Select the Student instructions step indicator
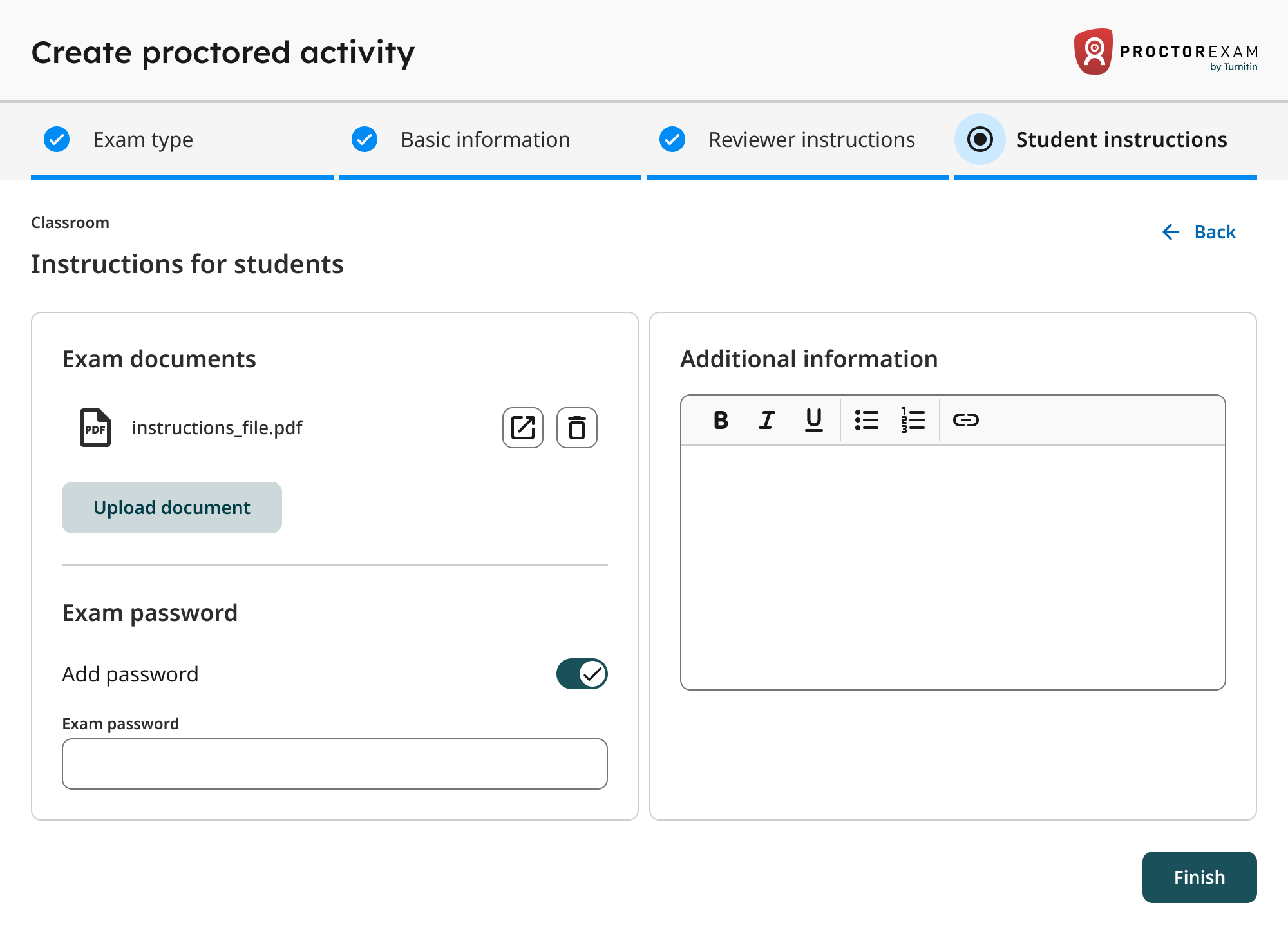1288x934 pixels. pyautogui.click(x=980, y=139)
